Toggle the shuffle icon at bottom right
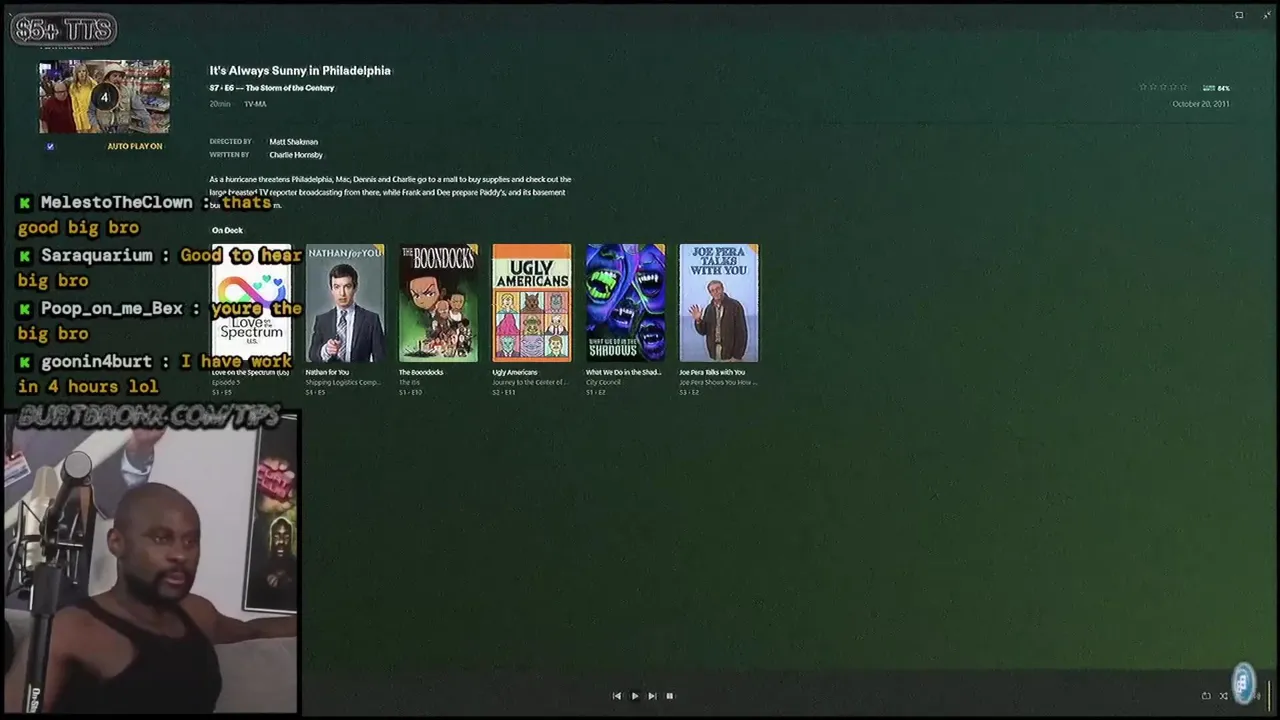The width and height of the screenshot is (1280, 720). [x=1223, y=696]
